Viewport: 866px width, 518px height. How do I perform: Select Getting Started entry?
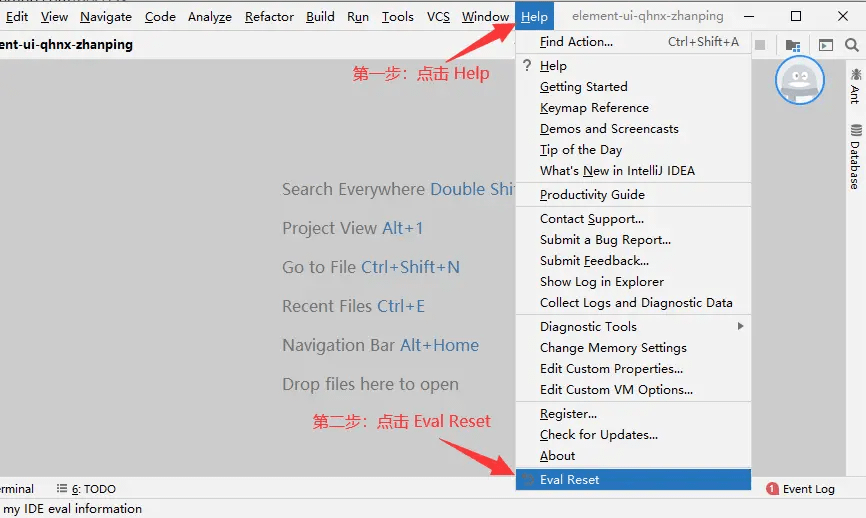[633, 87]
